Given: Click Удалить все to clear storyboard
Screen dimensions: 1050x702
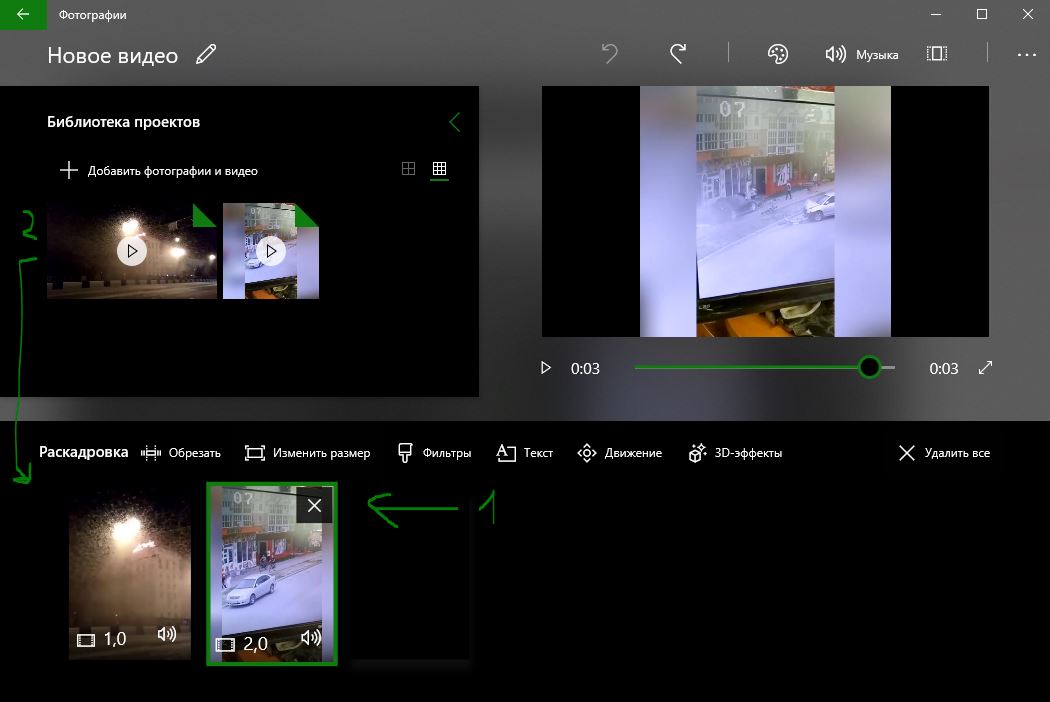Looking at the screenshot, I should [944, 453].
